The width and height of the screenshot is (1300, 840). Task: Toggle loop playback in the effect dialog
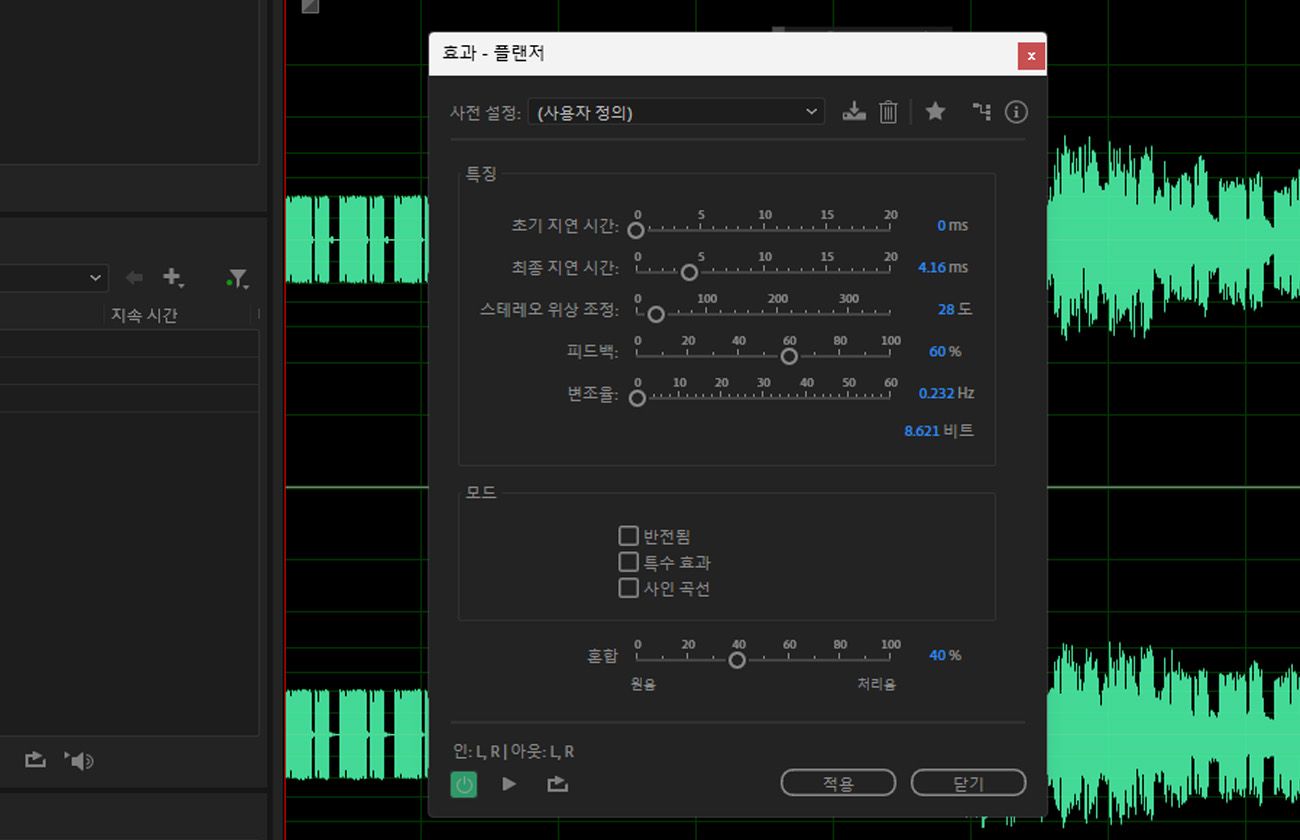[x=557, y=784]
